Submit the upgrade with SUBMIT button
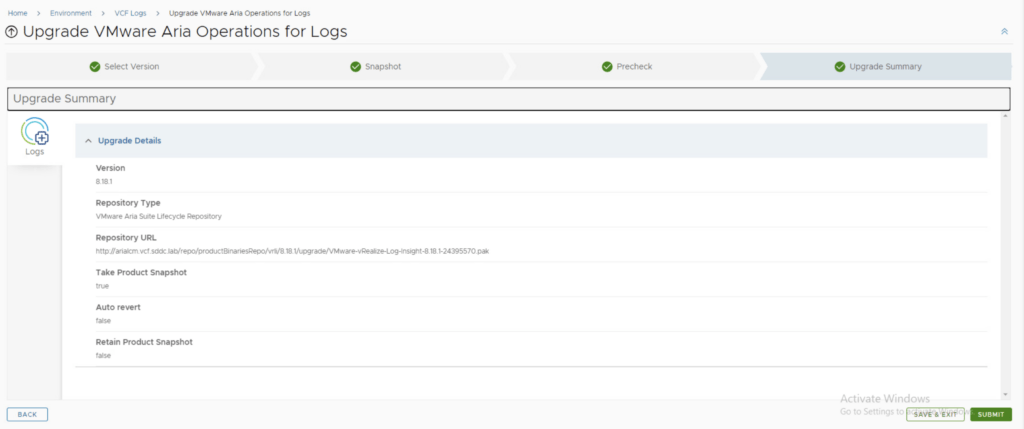 (990, 414)
